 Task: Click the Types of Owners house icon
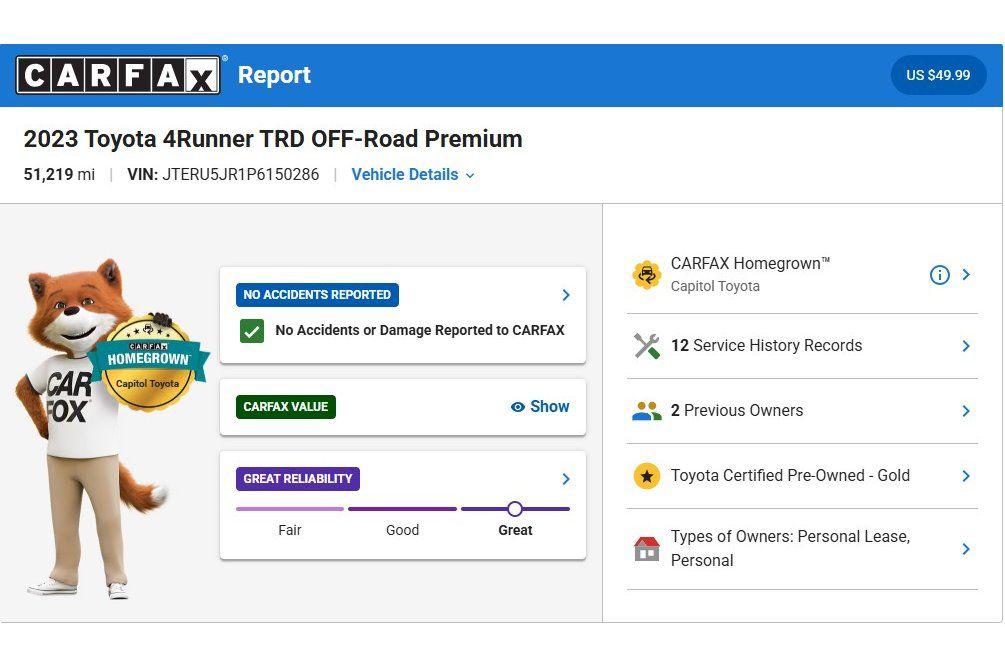pyautogui.click(x=647, y=549)
